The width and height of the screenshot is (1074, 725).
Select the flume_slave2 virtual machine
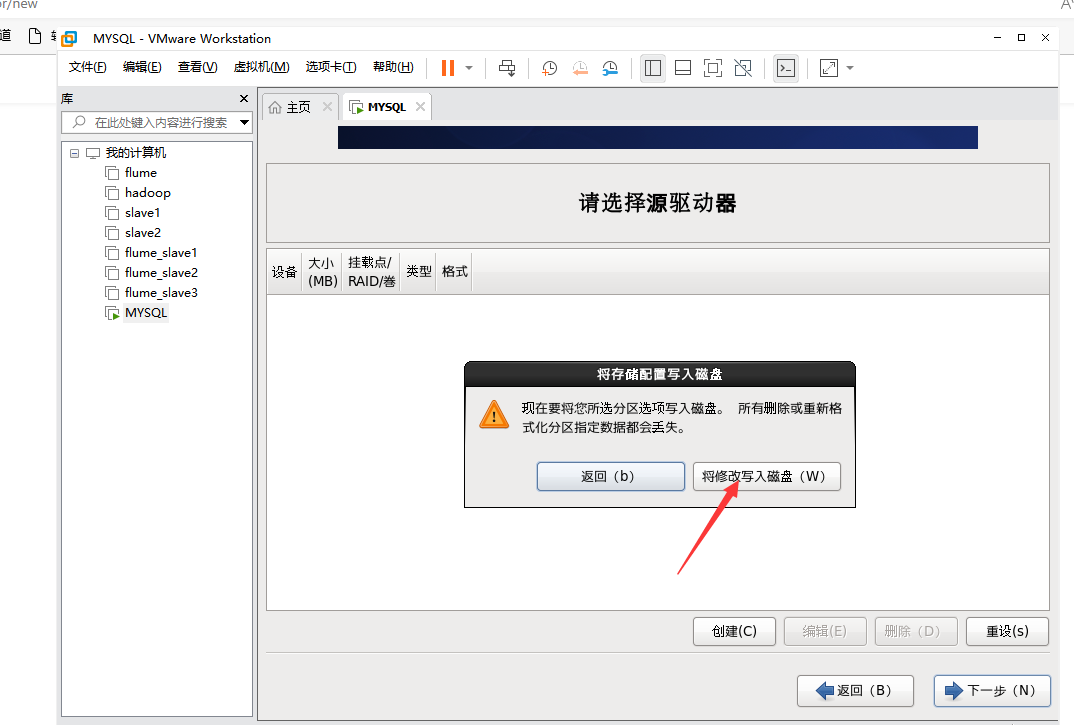[161, 273]
